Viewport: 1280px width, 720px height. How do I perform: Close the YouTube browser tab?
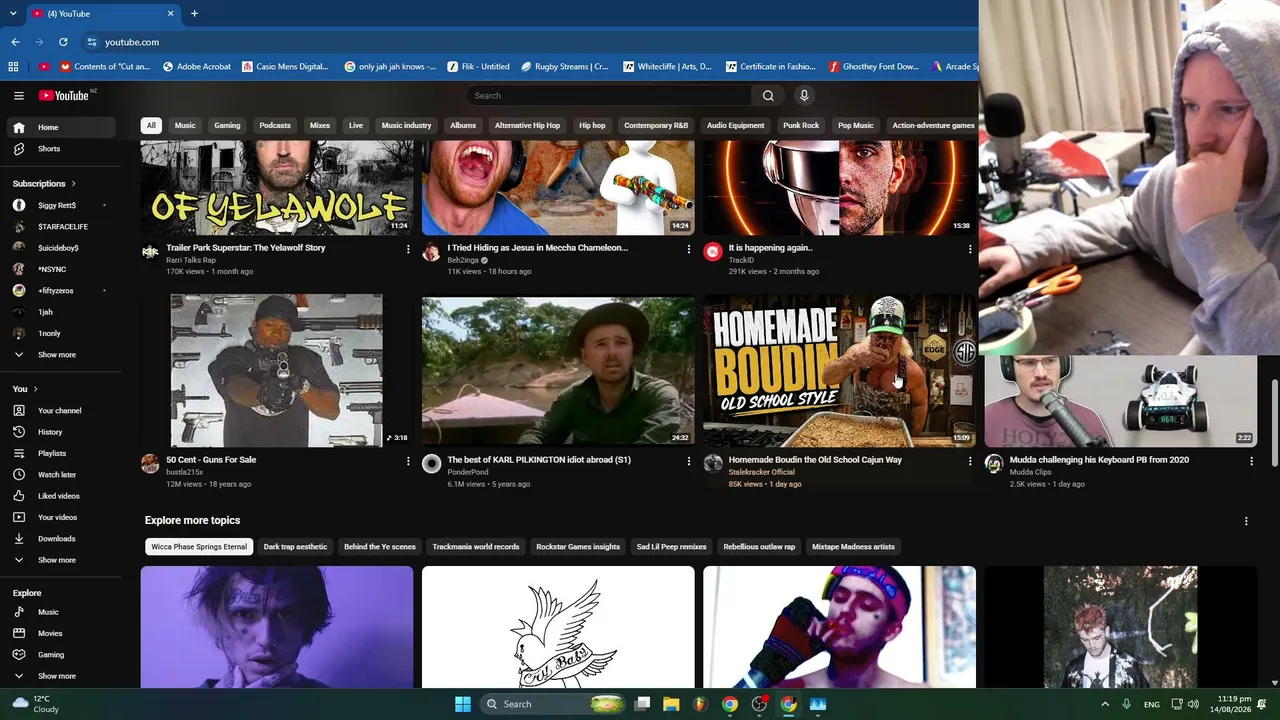(x=170, y=14)
